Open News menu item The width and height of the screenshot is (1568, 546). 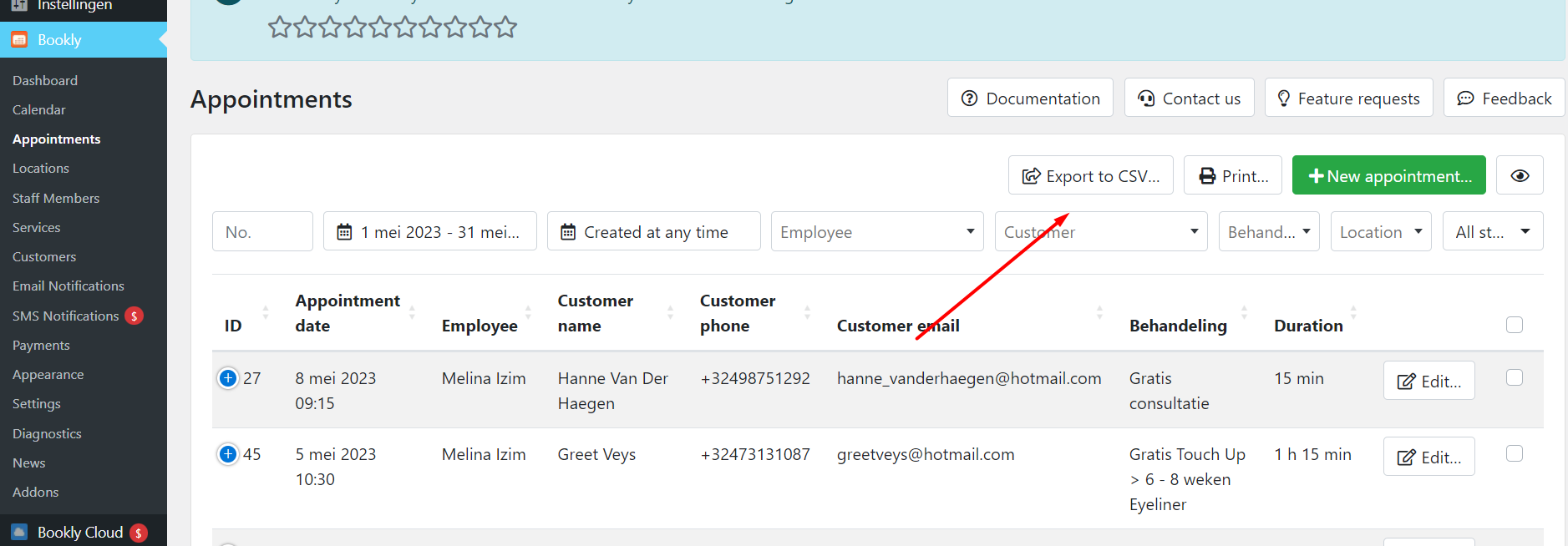point(29,463)
